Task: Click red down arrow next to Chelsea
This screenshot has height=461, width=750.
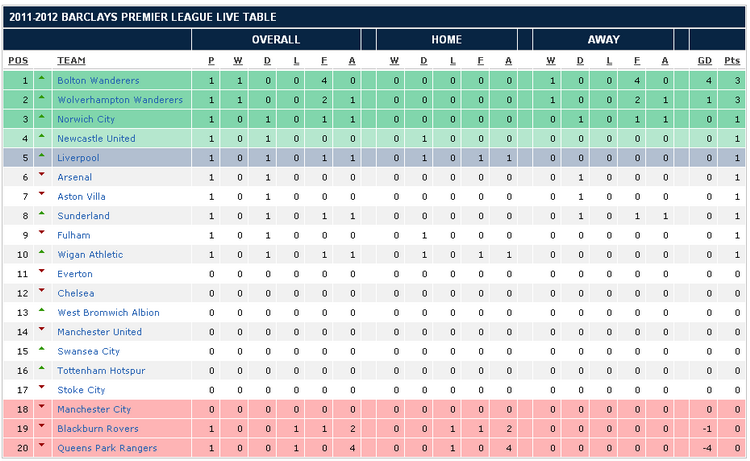Action: point(42,292)
